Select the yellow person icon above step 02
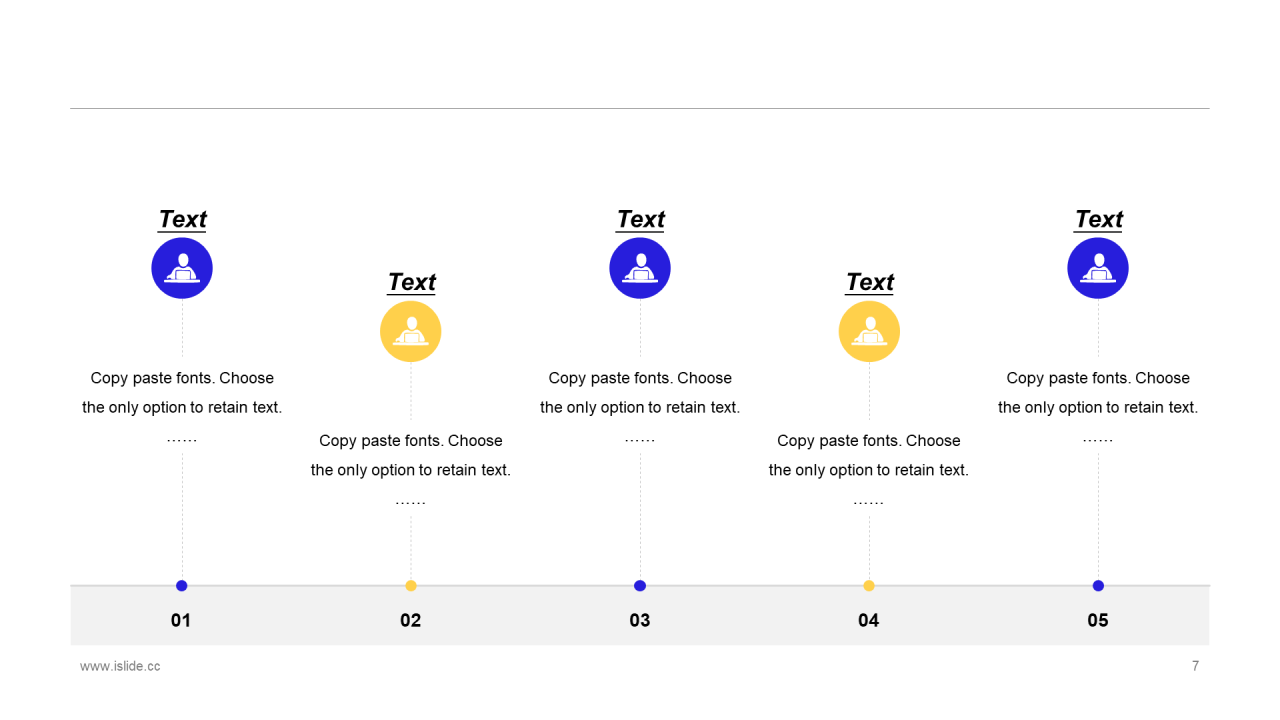 pos(411,331)
